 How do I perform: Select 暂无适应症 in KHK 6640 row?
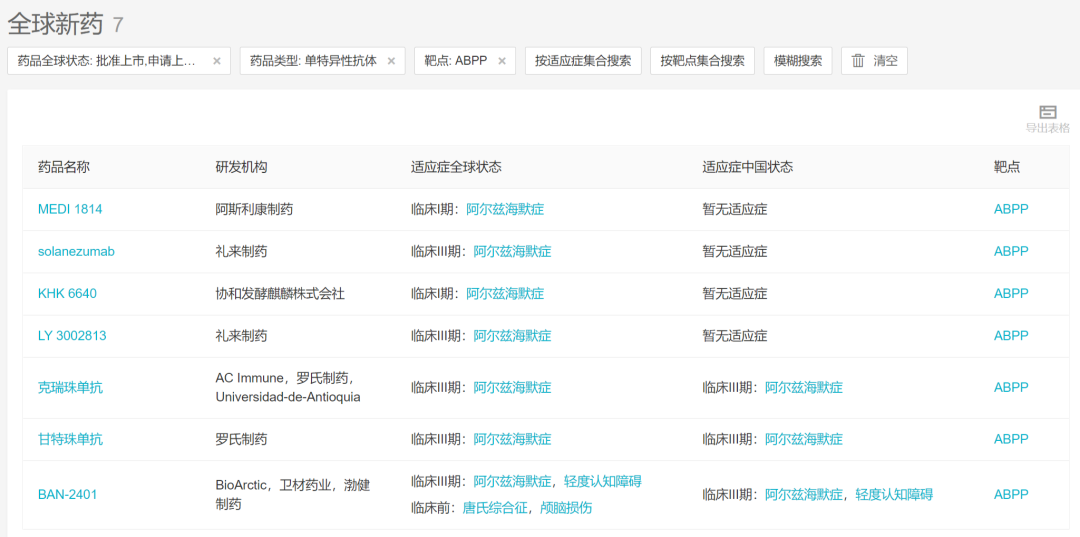click(735, 294)
